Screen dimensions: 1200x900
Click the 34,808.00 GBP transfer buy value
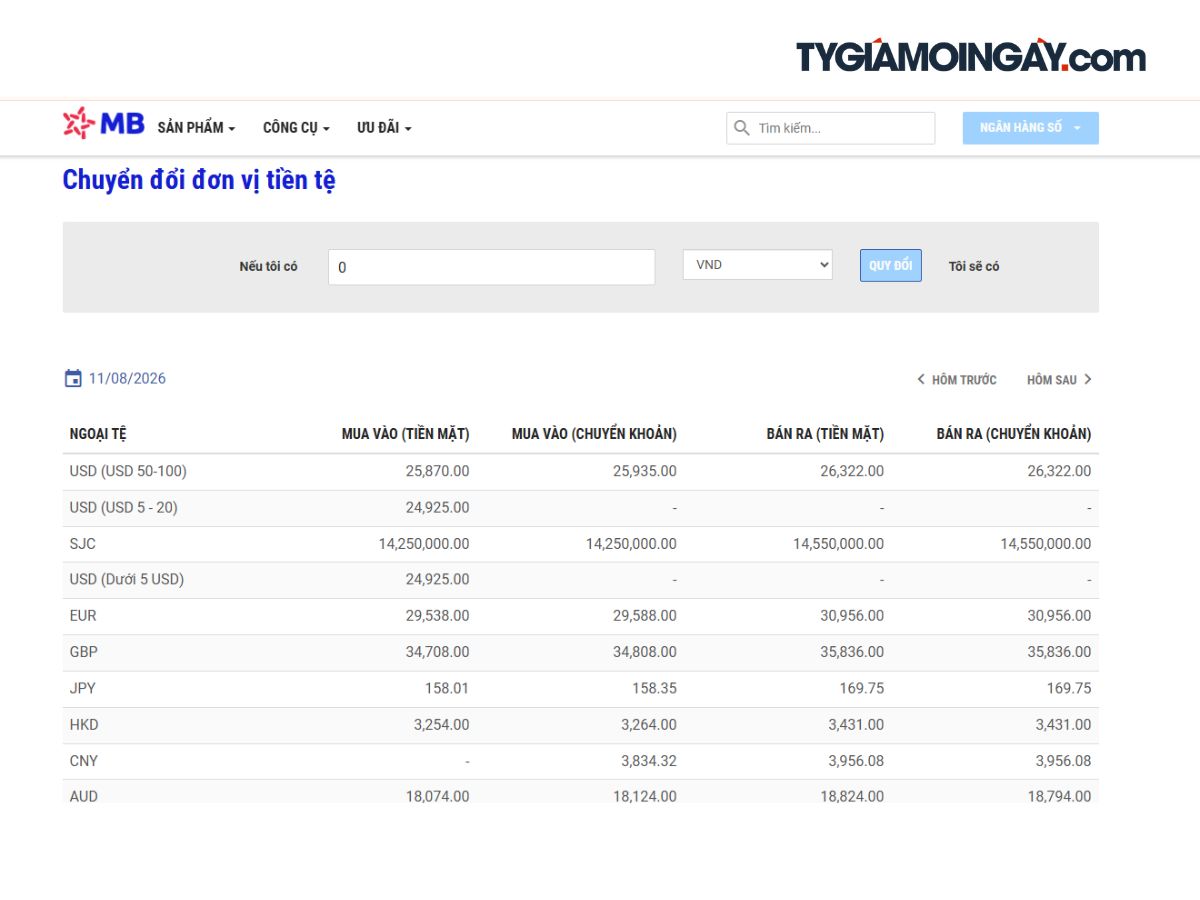(645, 651)
